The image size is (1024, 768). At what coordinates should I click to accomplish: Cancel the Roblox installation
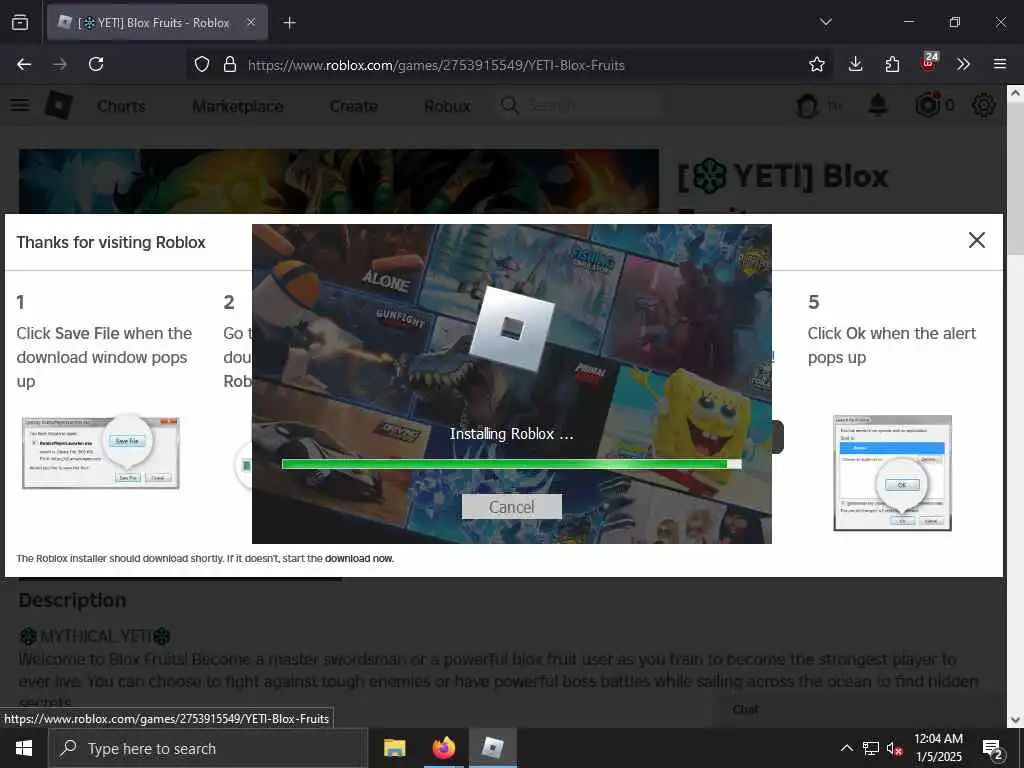(x=511, y=507)
